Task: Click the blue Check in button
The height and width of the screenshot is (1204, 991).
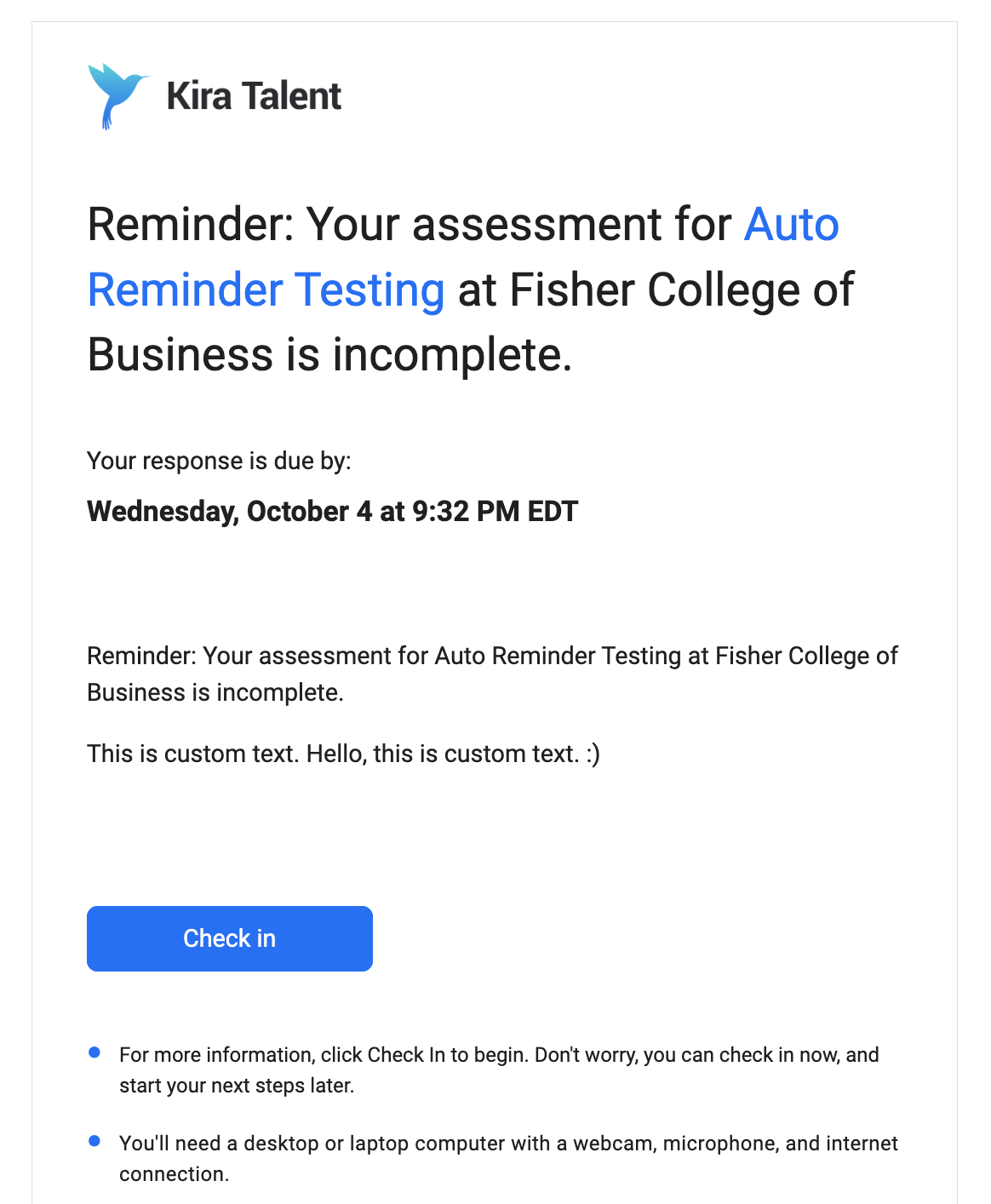Action: tap(230, 938)
